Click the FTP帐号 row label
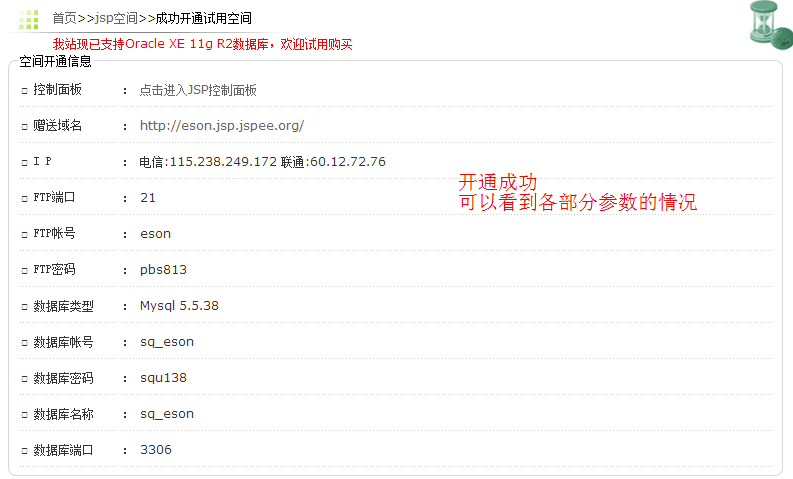This screenshot has height=479, width=793. click(x=54, y=233)
